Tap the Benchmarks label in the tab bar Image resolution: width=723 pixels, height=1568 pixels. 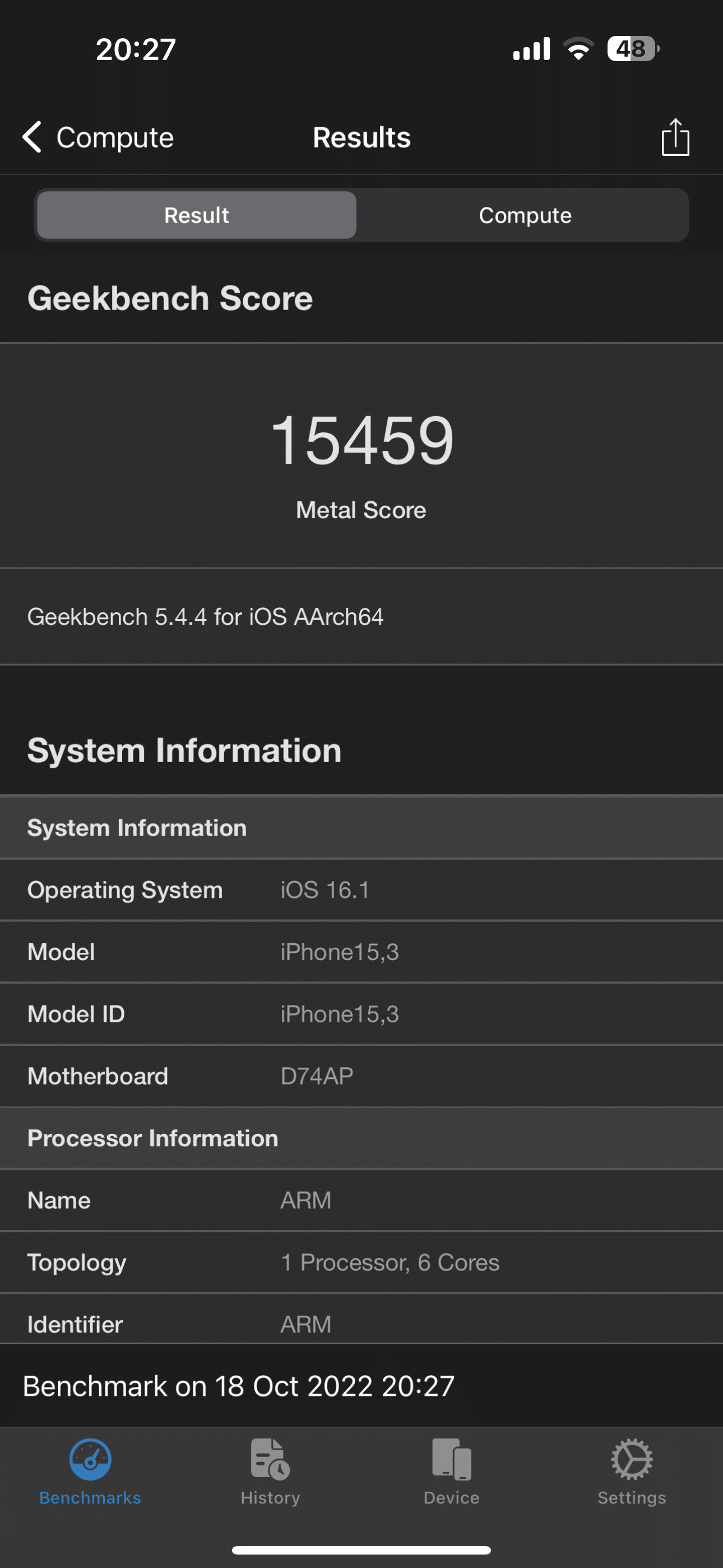coord(90,1497)
